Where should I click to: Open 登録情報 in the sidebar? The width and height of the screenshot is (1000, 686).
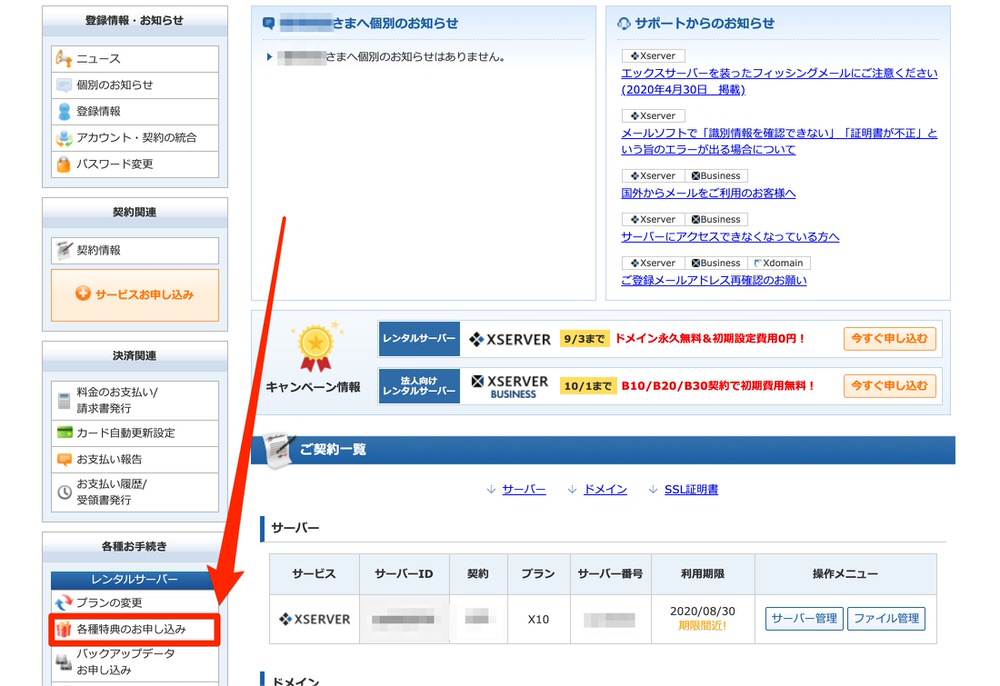(135, 112)
